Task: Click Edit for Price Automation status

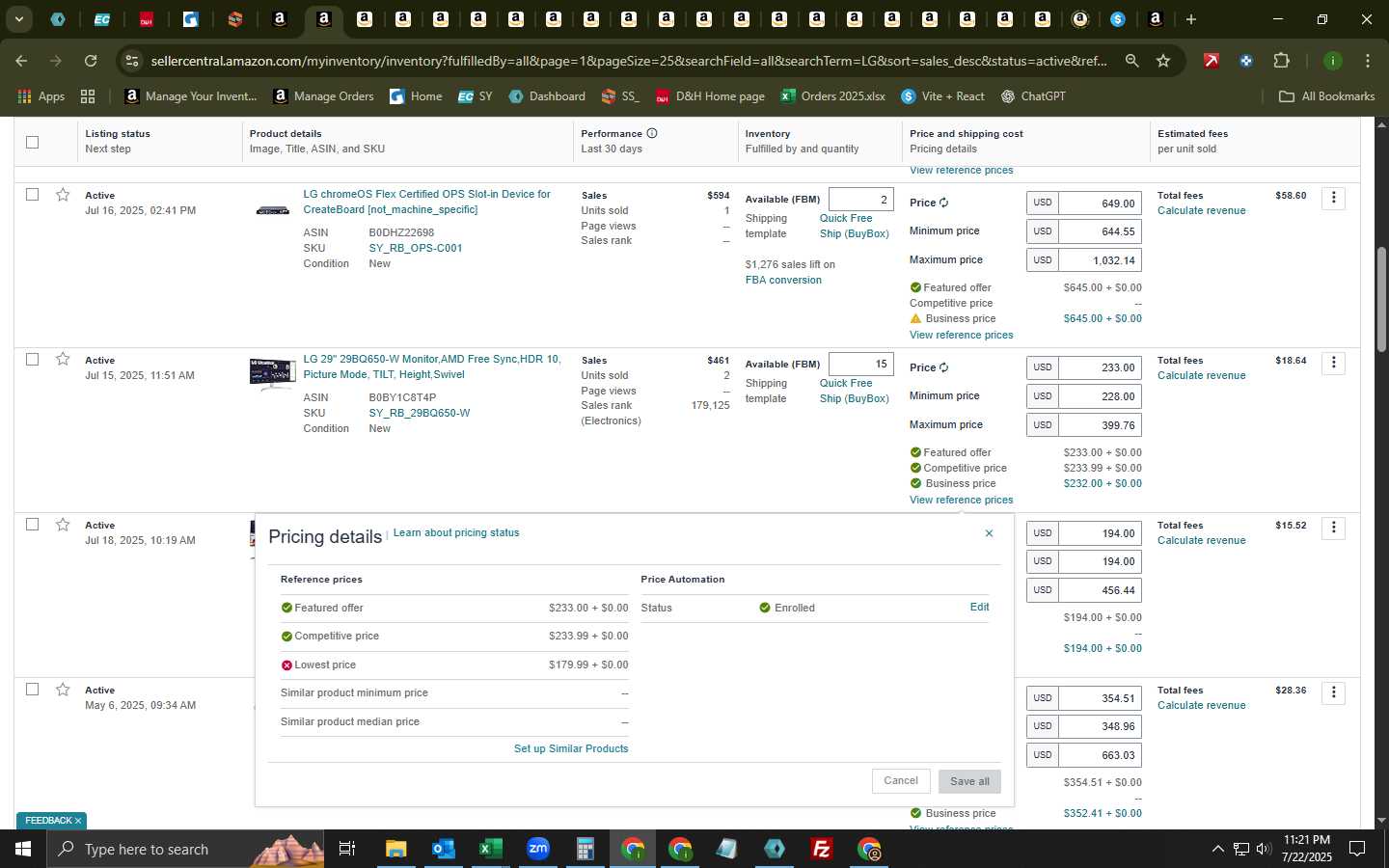Action: tap(979, 607)
